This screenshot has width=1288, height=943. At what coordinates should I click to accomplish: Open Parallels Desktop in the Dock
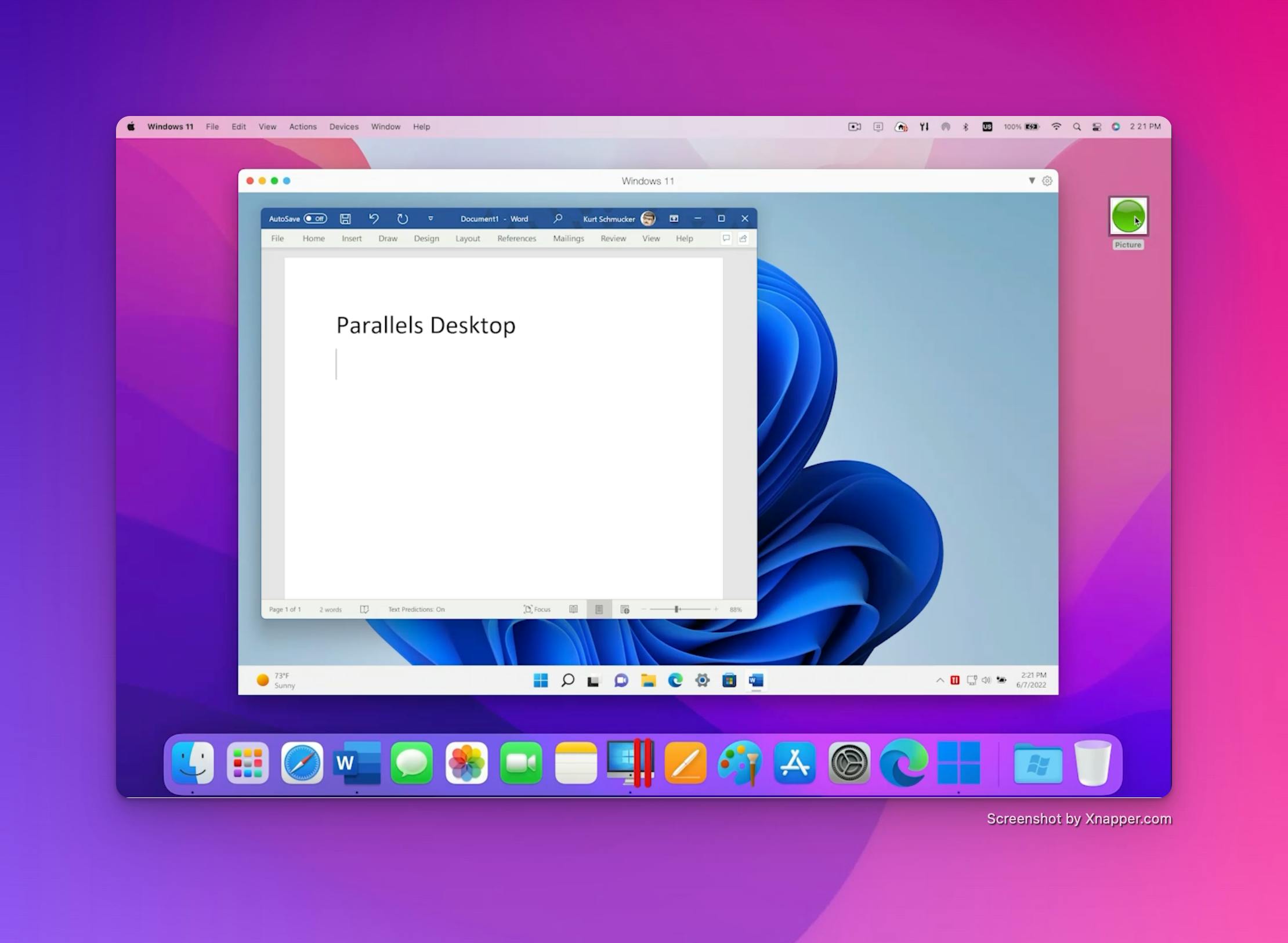[631, 763]
